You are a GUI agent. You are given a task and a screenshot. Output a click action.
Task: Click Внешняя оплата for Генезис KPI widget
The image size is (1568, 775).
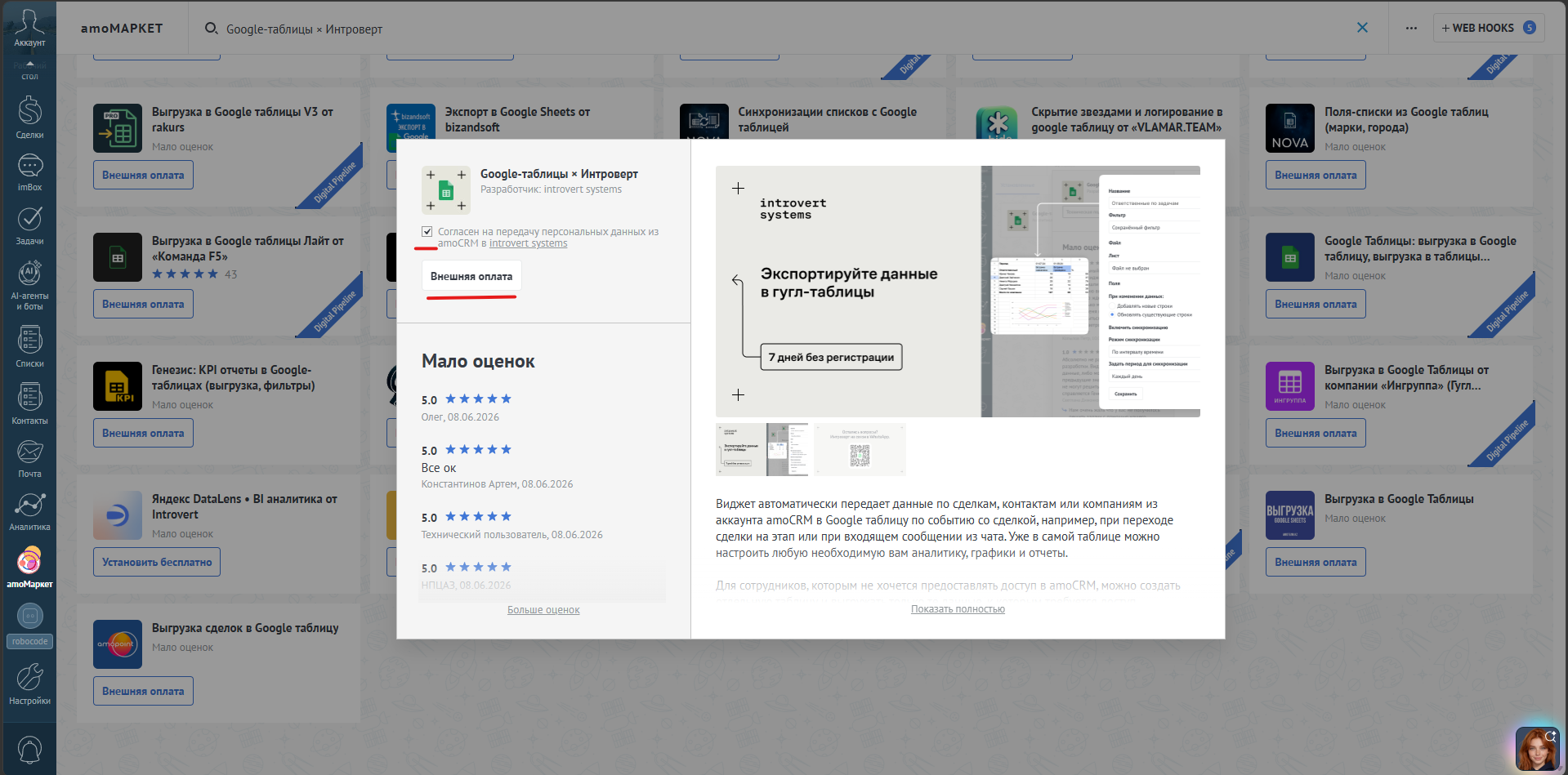143,433
